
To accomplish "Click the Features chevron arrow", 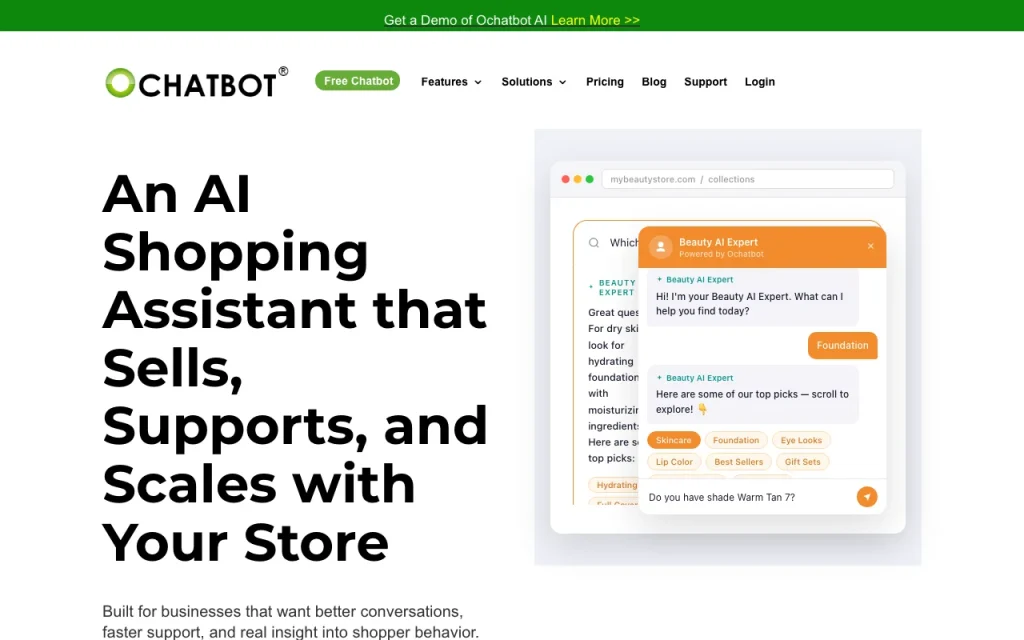I will coord(478,82).
